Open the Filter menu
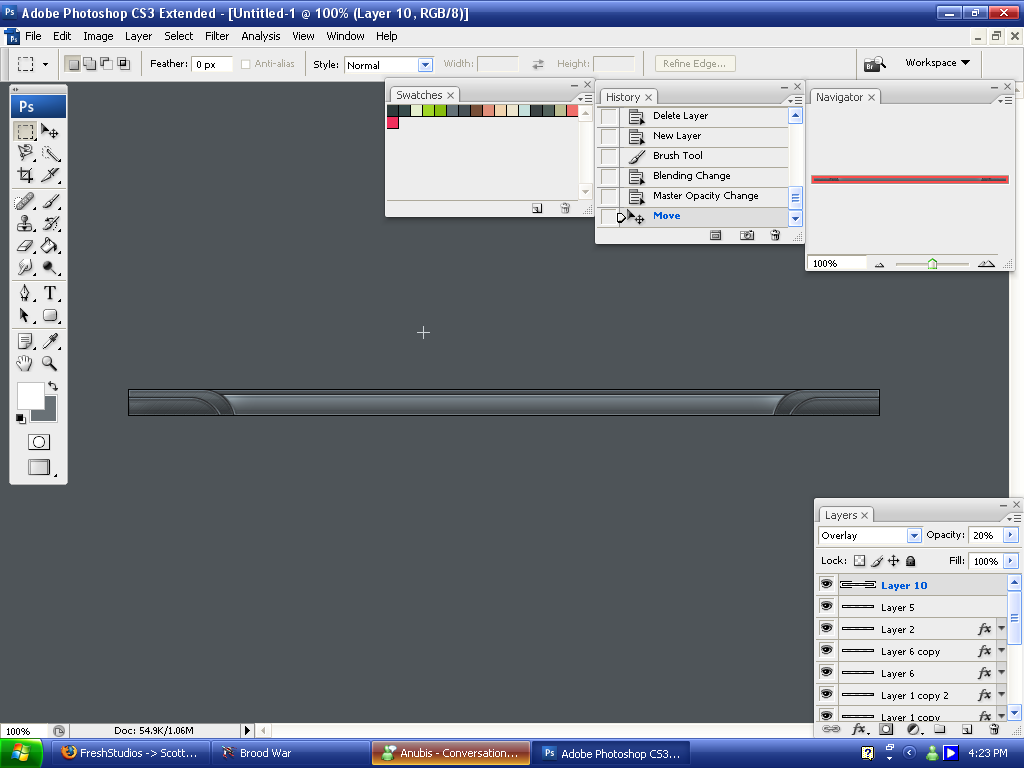 217,36
